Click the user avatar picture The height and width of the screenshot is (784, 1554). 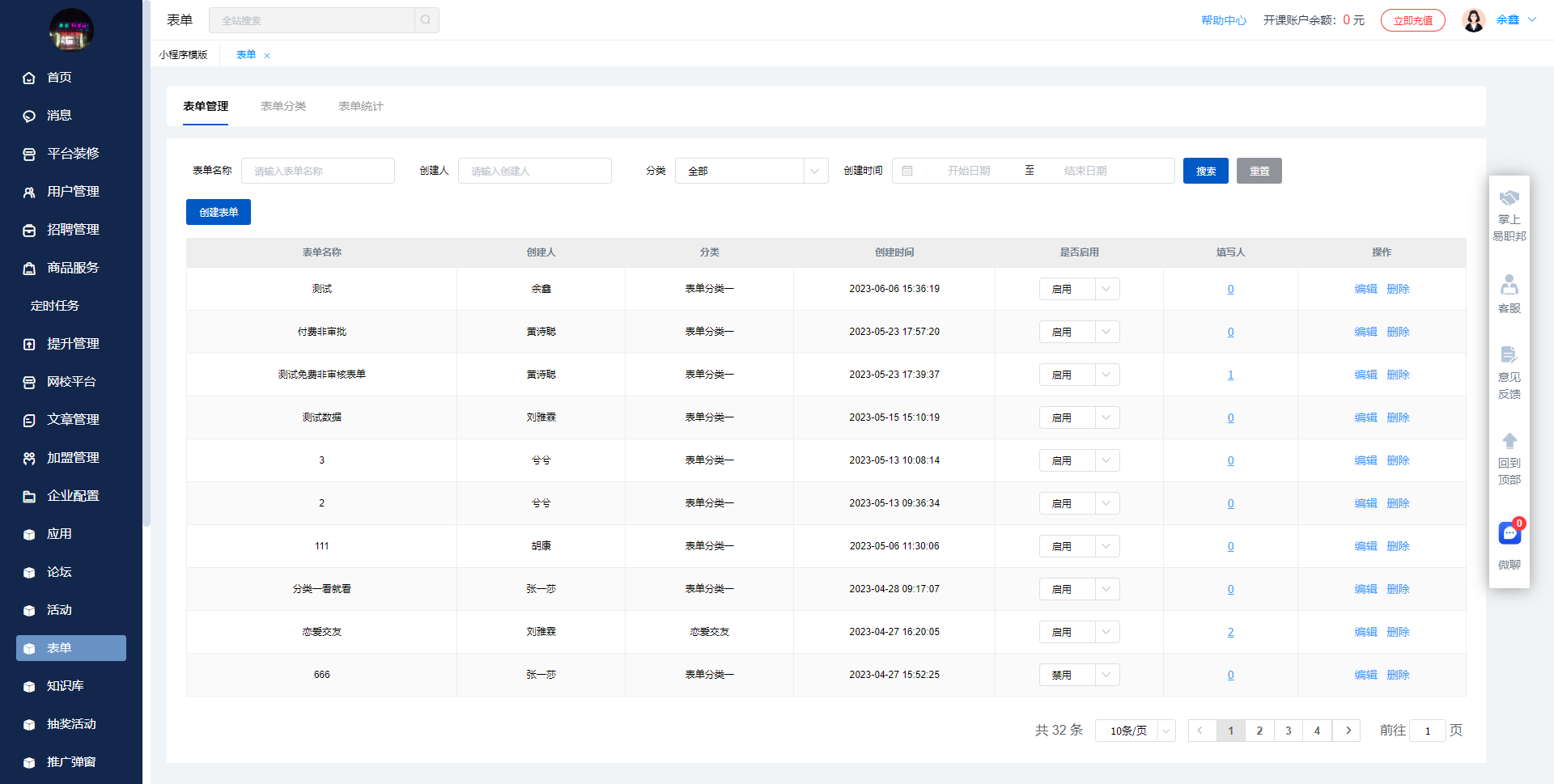pyautogui.click(x=1473, y=20)
